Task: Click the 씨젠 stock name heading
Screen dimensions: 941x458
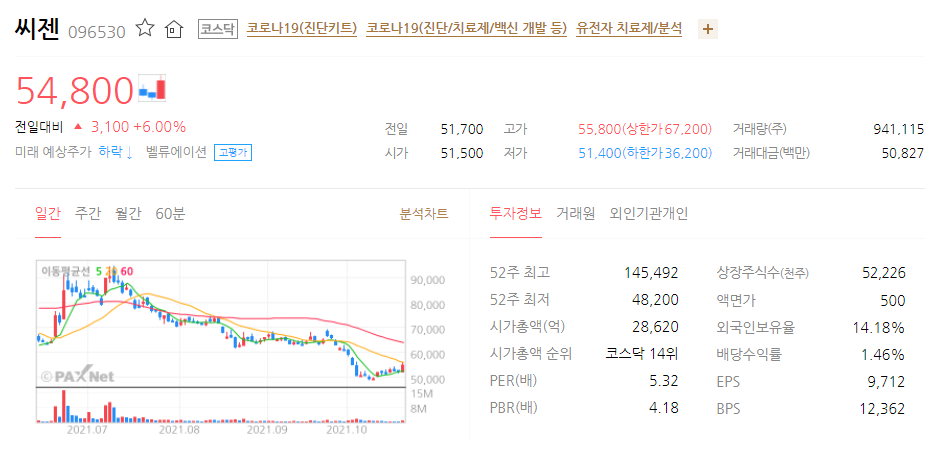Action: (x=37, y=29)
